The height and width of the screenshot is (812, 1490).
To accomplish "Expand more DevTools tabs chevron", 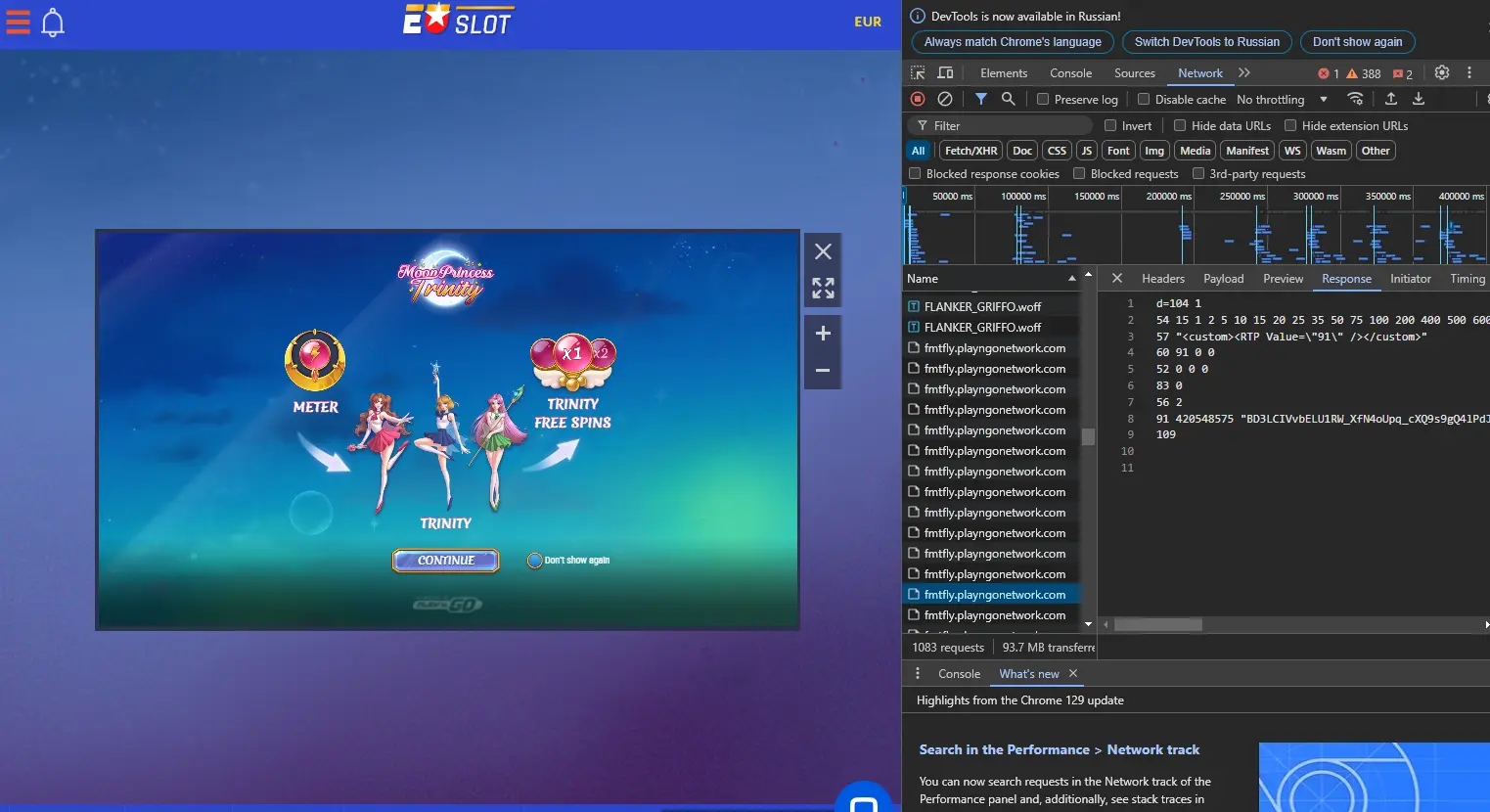I will pyautogui.click(x=1244, y=72).
